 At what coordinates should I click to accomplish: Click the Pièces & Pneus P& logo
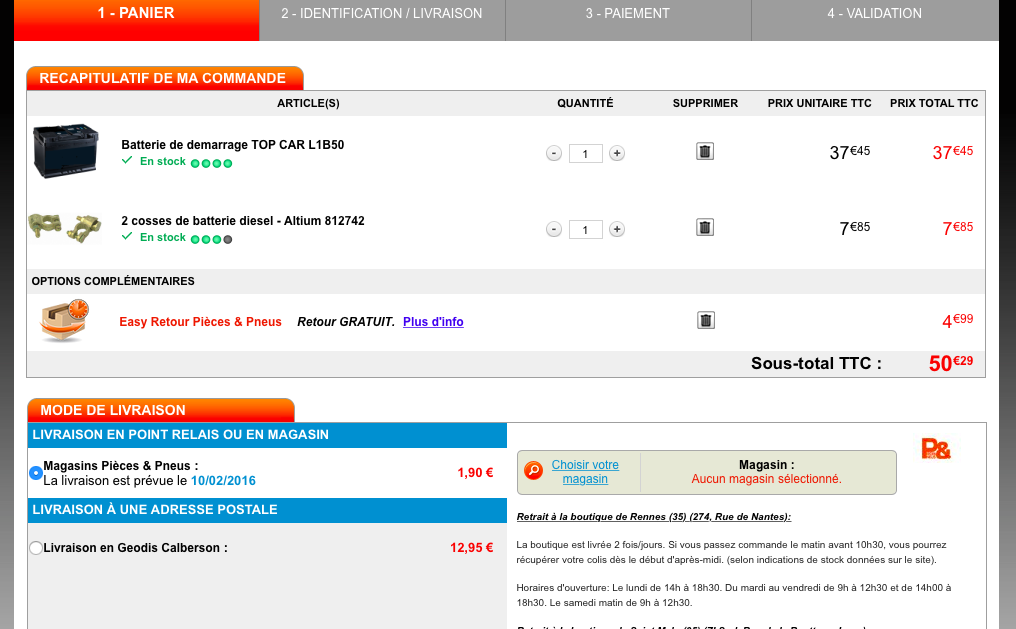[x=936, y=448]
